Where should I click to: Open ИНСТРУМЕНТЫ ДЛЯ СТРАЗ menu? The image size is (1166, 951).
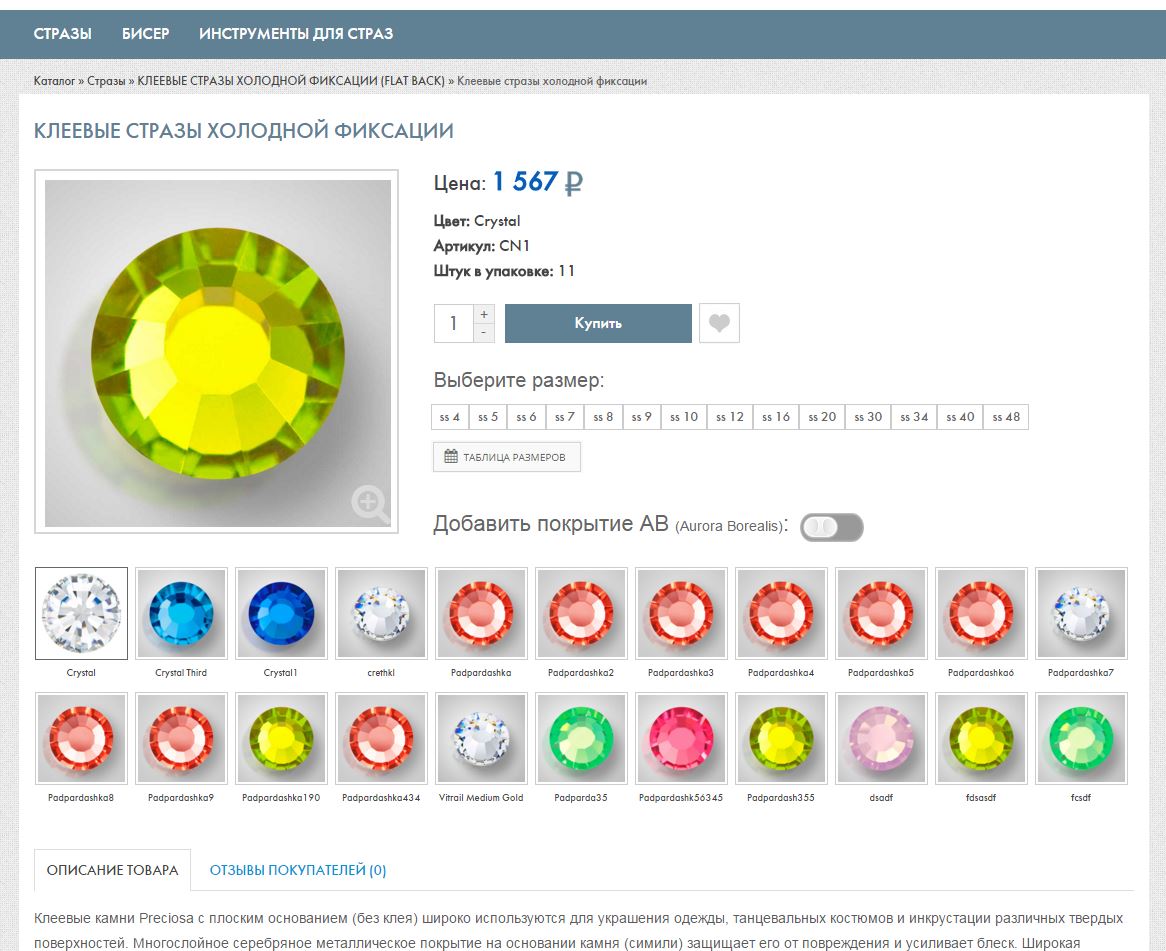[296, 33]
